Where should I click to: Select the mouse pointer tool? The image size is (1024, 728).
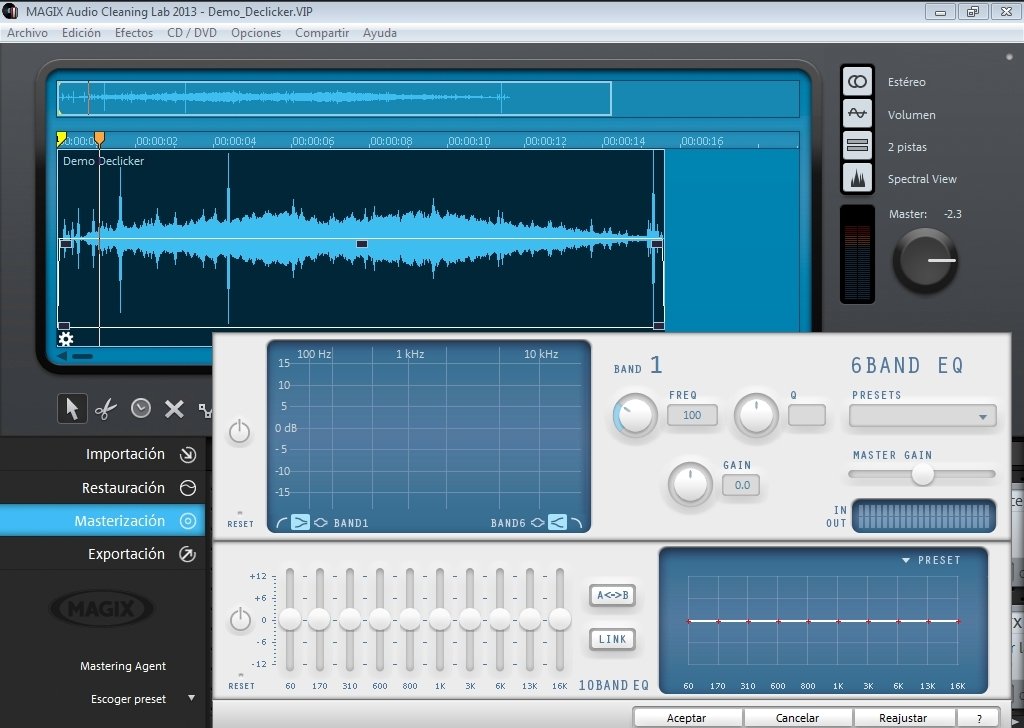[72, 409]
